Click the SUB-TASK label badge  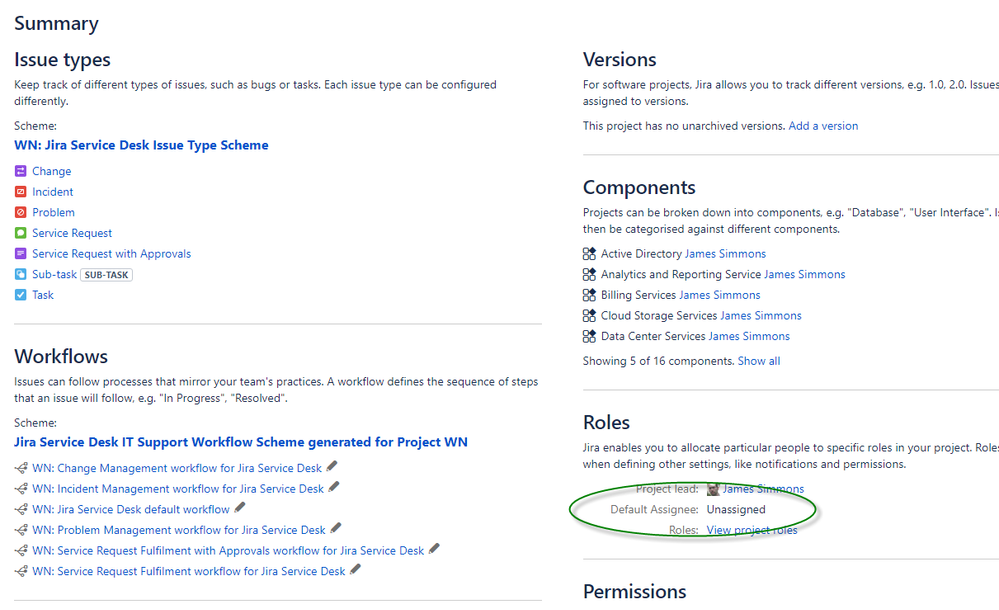point(106,274)
